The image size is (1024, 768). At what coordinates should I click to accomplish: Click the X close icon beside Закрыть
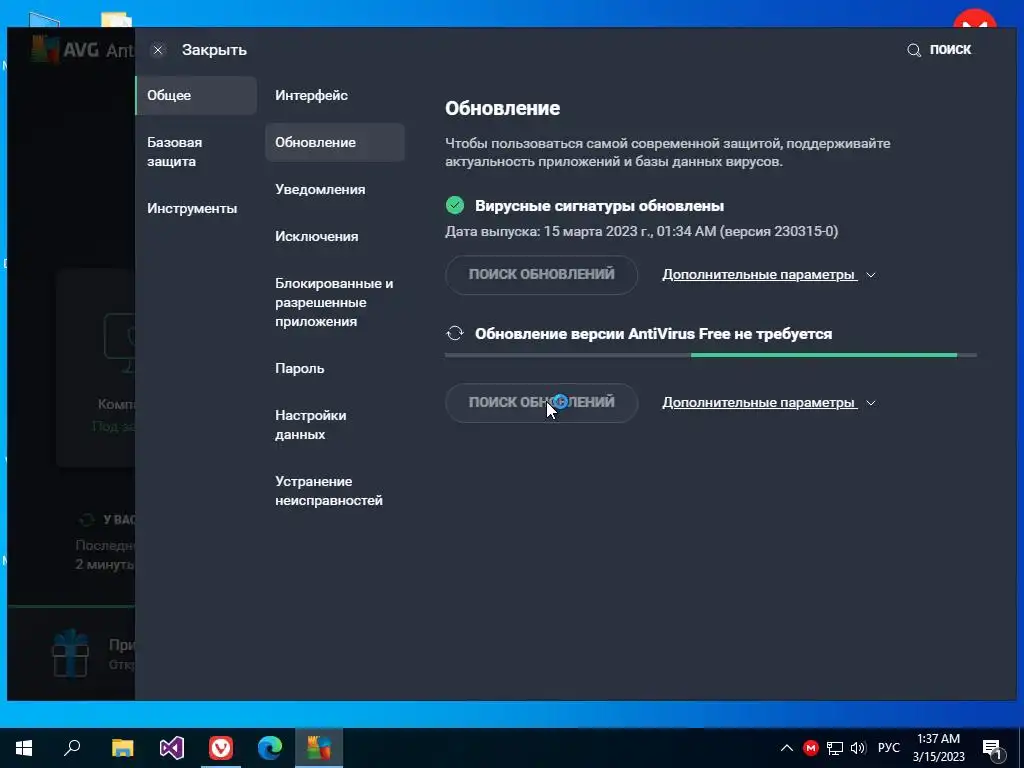click(158, 50)
